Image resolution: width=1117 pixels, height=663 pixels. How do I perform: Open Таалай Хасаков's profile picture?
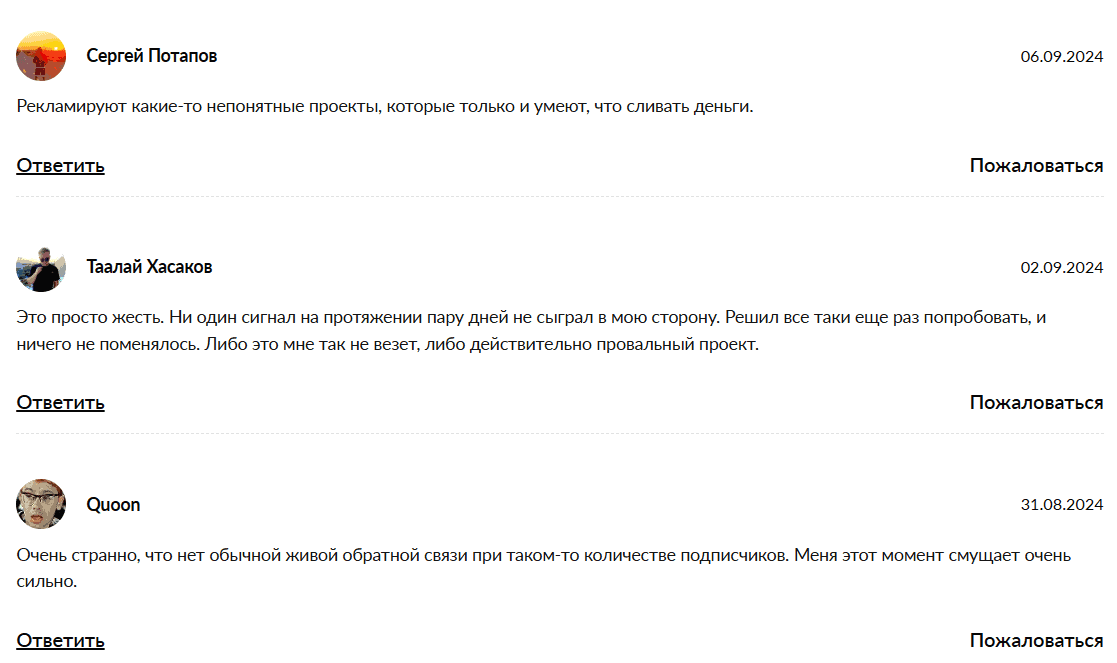(41, 267)
